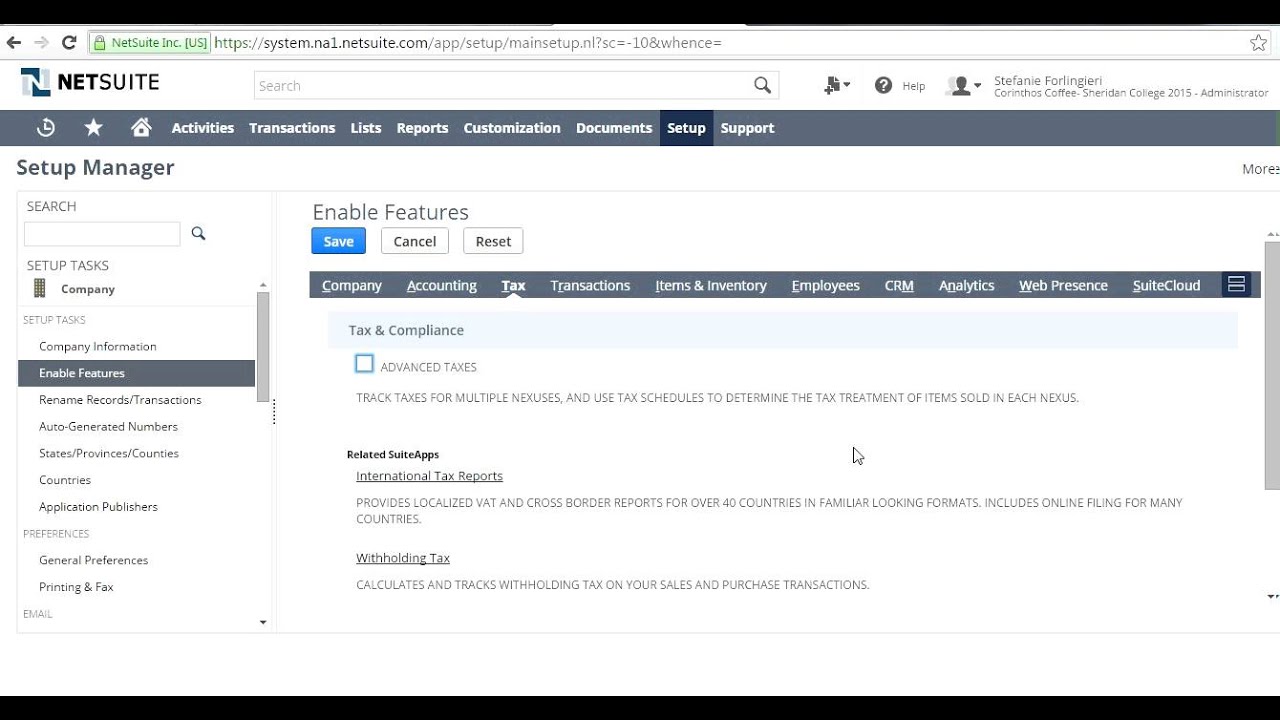Switch to the Analytics subtab
The height and width of the screenshot is (720, 1280).
(967, 285)
